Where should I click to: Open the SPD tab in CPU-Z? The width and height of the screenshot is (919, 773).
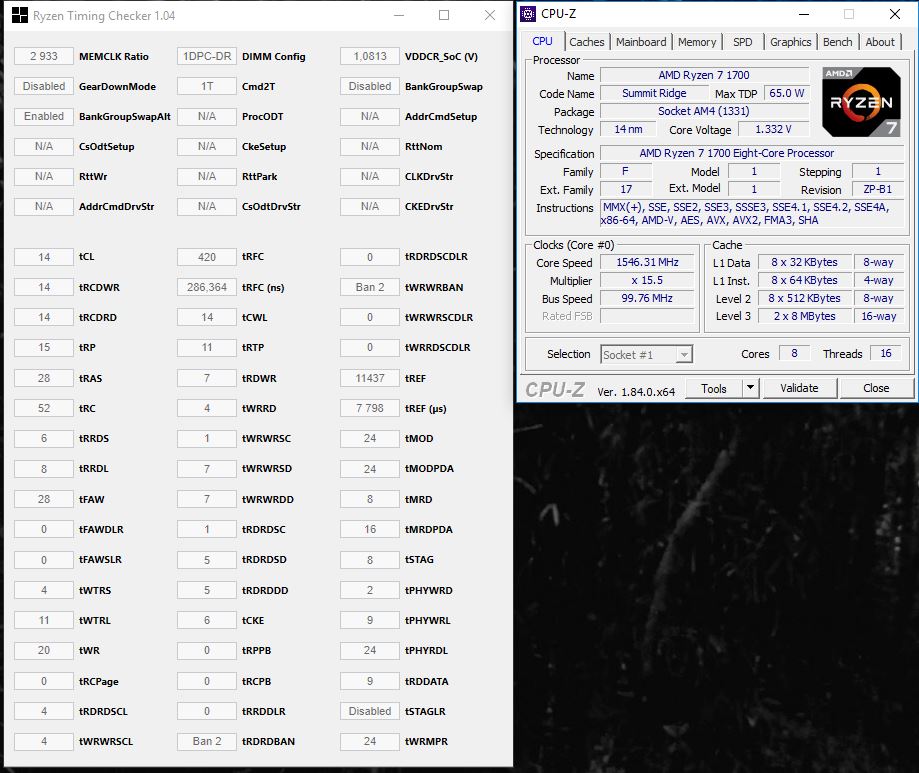(742, 42)
